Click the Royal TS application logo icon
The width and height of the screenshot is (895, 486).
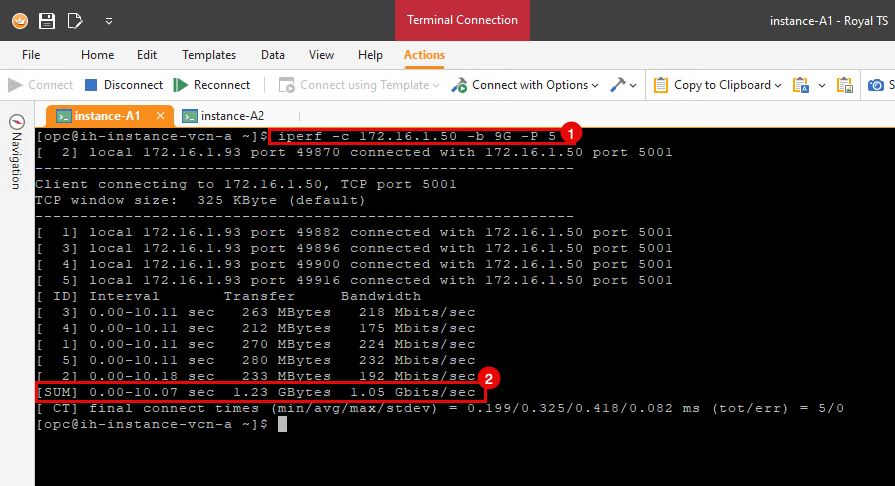tap(20, 20)
